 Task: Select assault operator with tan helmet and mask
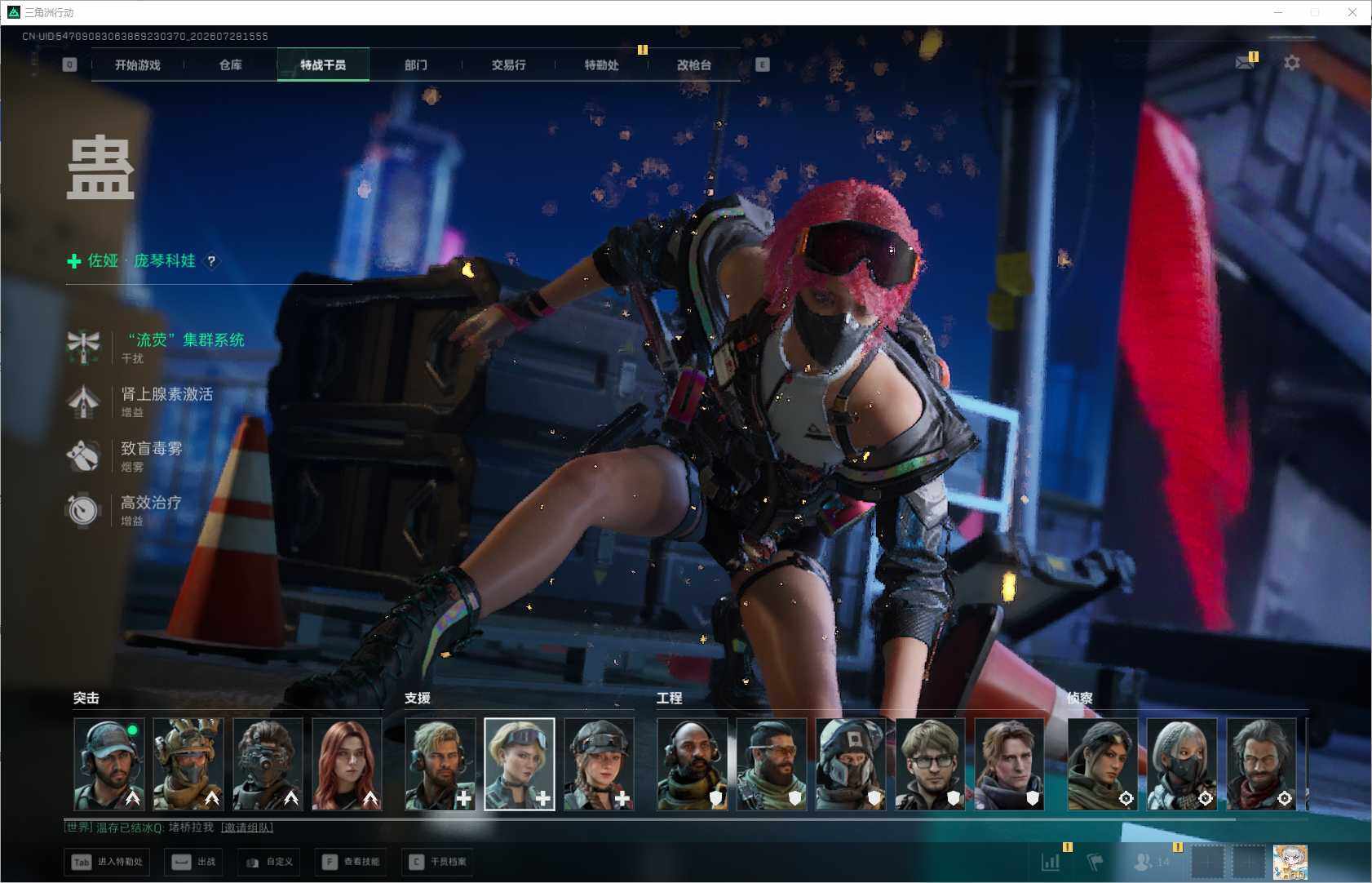pos(188,764)
